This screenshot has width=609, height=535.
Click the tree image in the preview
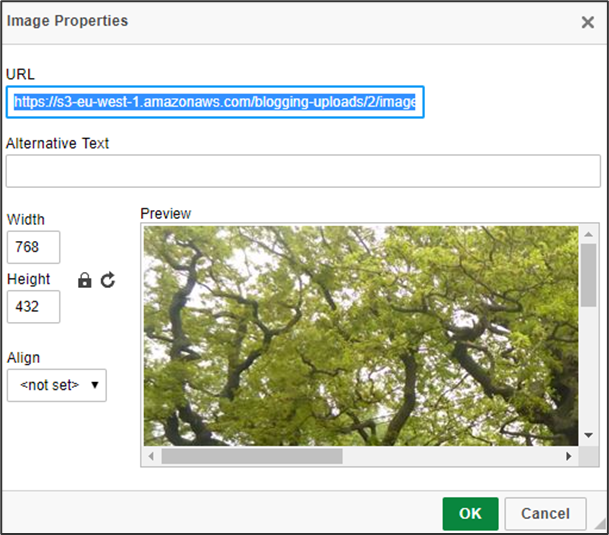point(360,335)
